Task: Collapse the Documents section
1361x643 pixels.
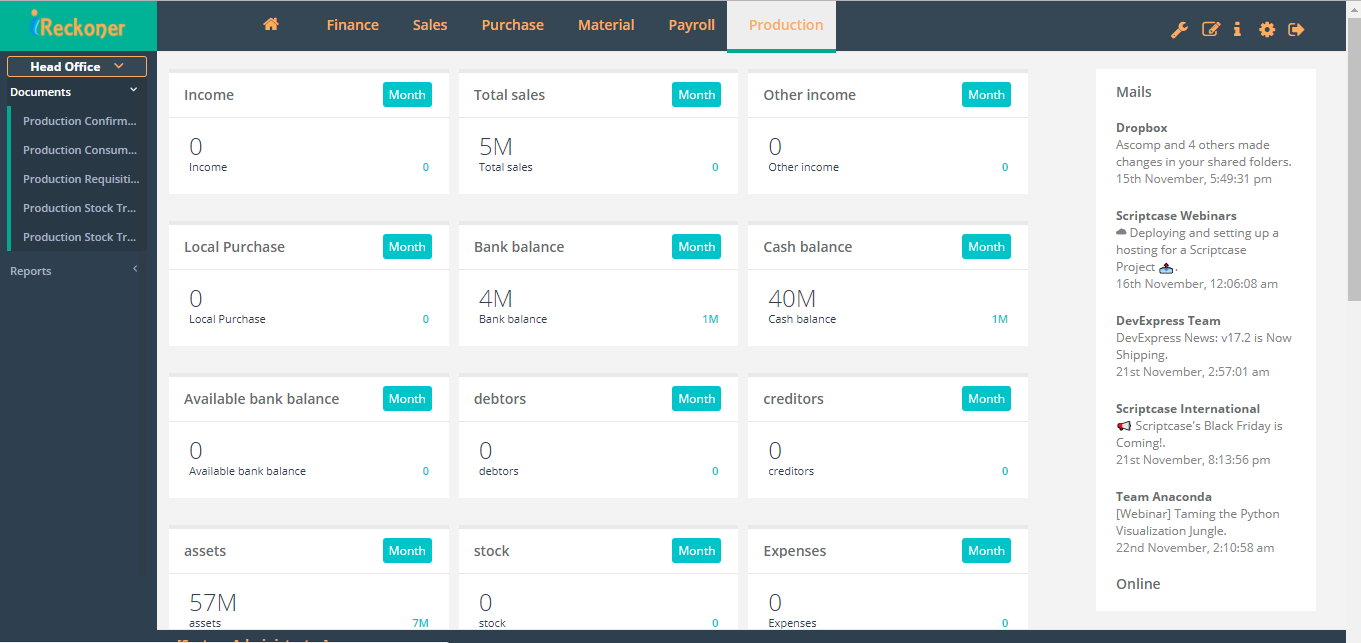Action: tap(132, 90)
